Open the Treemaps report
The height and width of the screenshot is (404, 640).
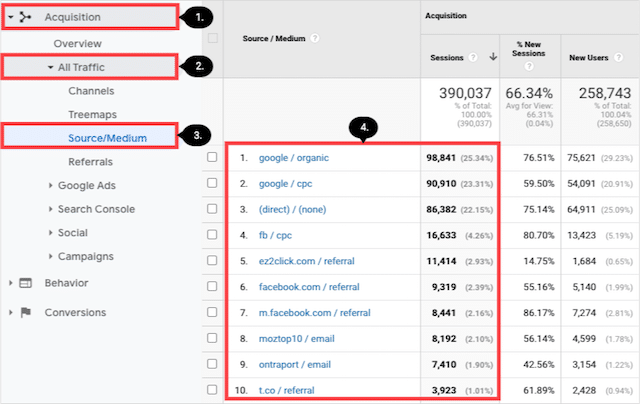pyautogui.click(x=92, y=115)
